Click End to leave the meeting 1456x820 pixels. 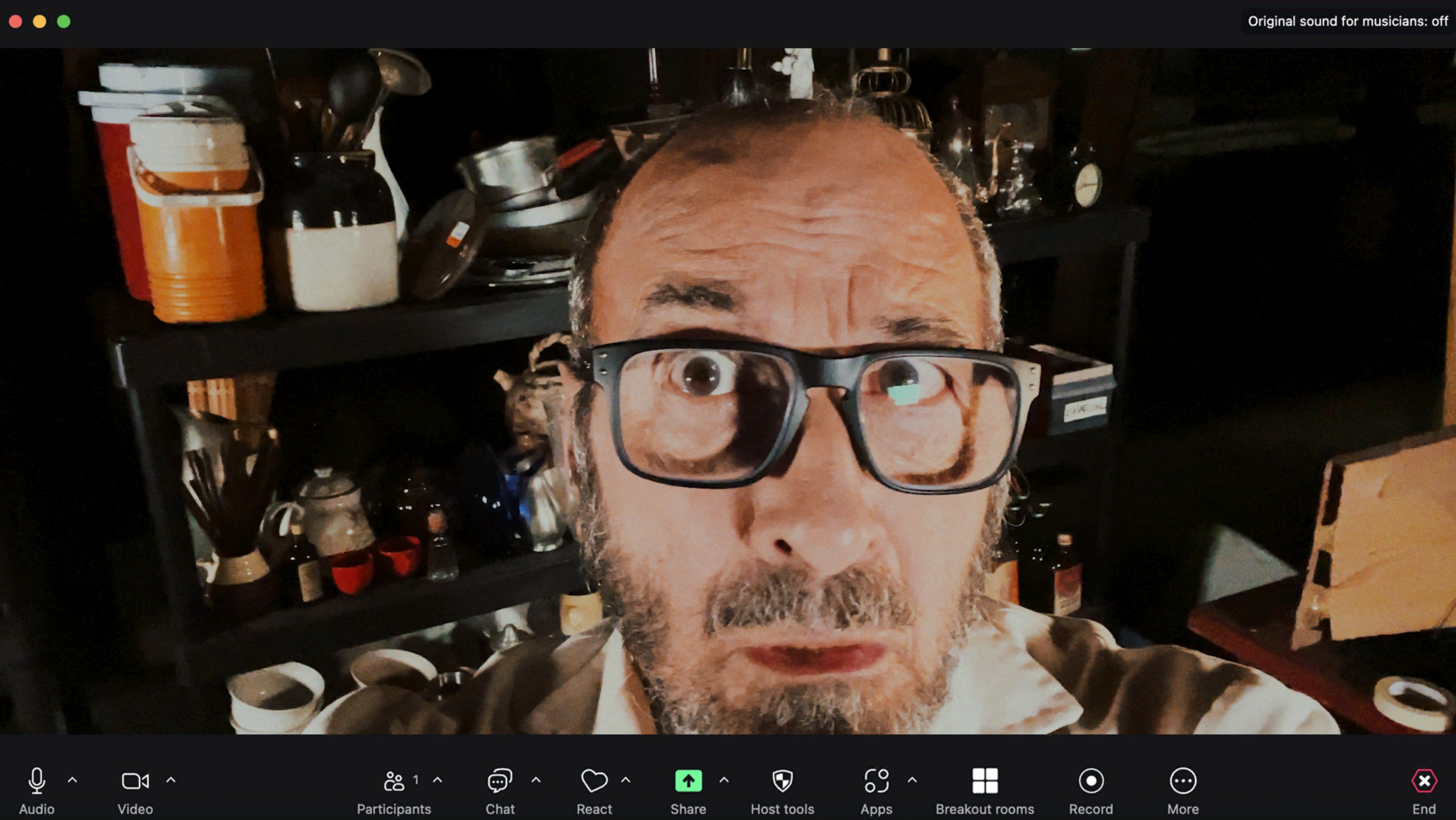point(1423,781)
